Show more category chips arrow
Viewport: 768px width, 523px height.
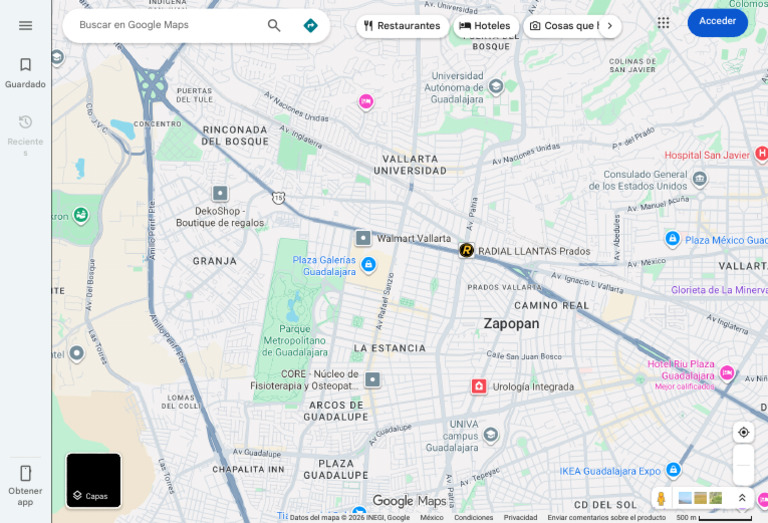click(x=610, y=26)
